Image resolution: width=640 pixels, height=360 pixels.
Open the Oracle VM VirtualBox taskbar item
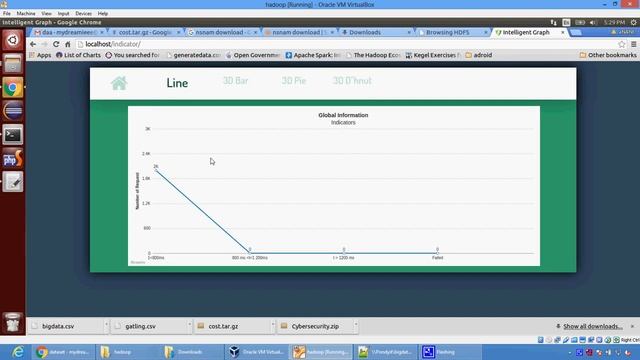[257, 352]
